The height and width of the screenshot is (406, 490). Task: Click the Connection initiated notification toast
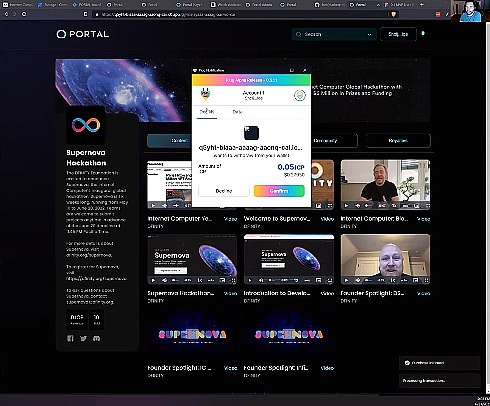pyautogui.click(x=440, y=363)
